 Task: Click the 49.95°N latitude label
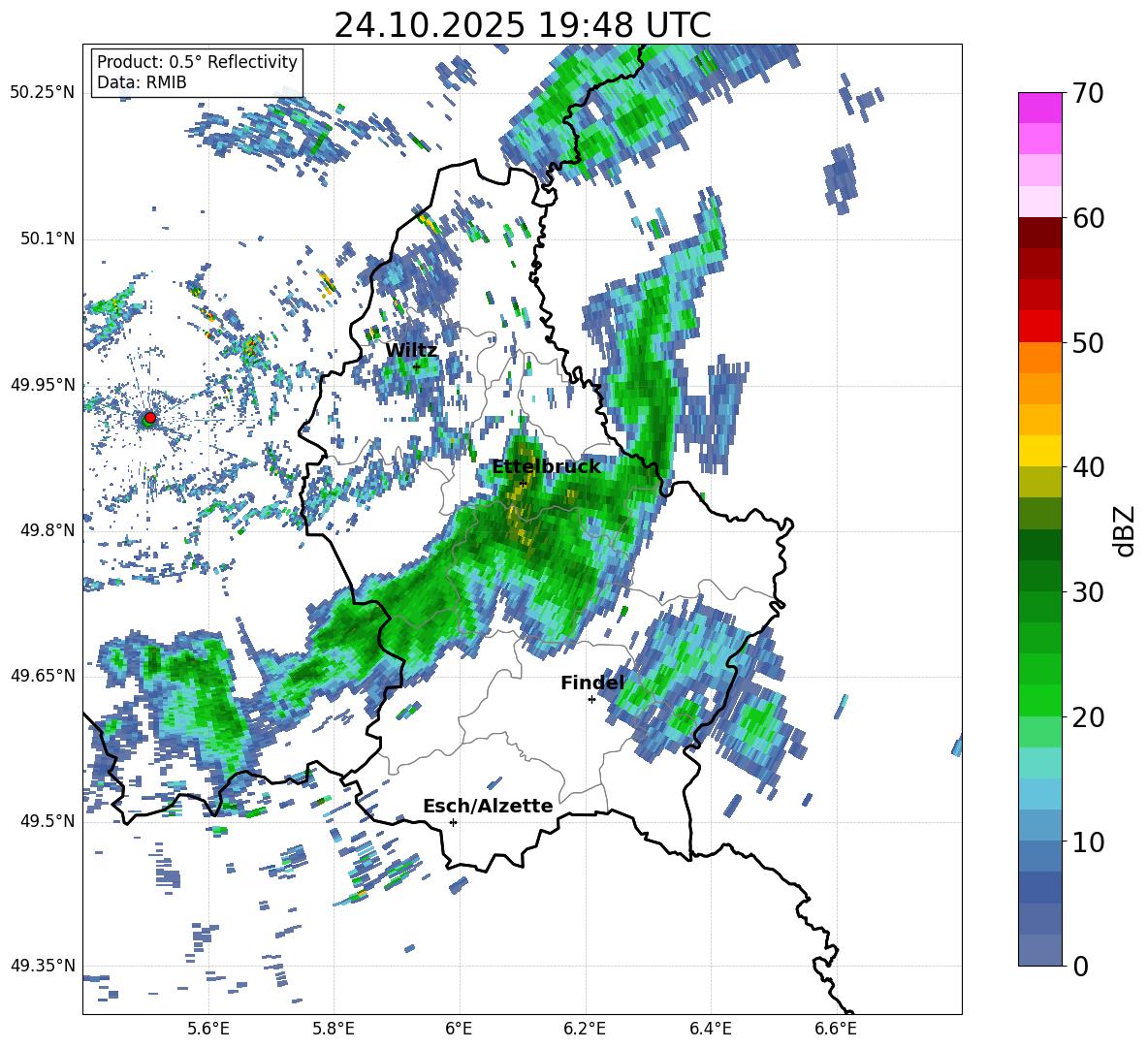(43, 385)
